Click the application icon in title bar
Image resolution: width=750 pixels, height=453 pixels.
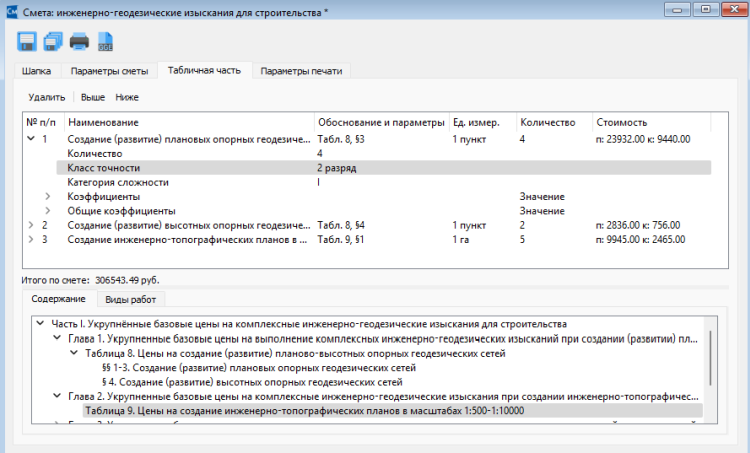coord(10,9)
